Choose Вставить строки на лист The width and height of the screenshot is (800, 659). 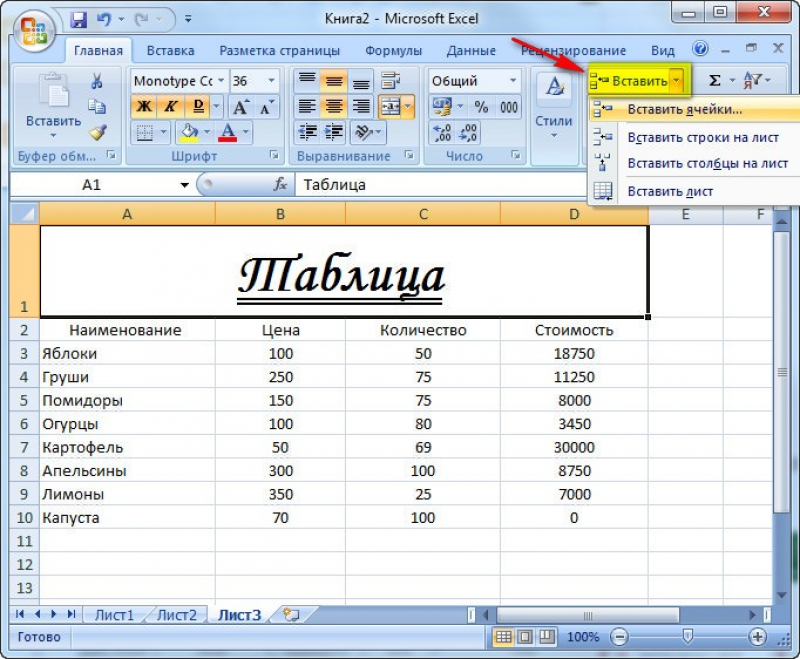pyautogui.click(x=694, y=138)
